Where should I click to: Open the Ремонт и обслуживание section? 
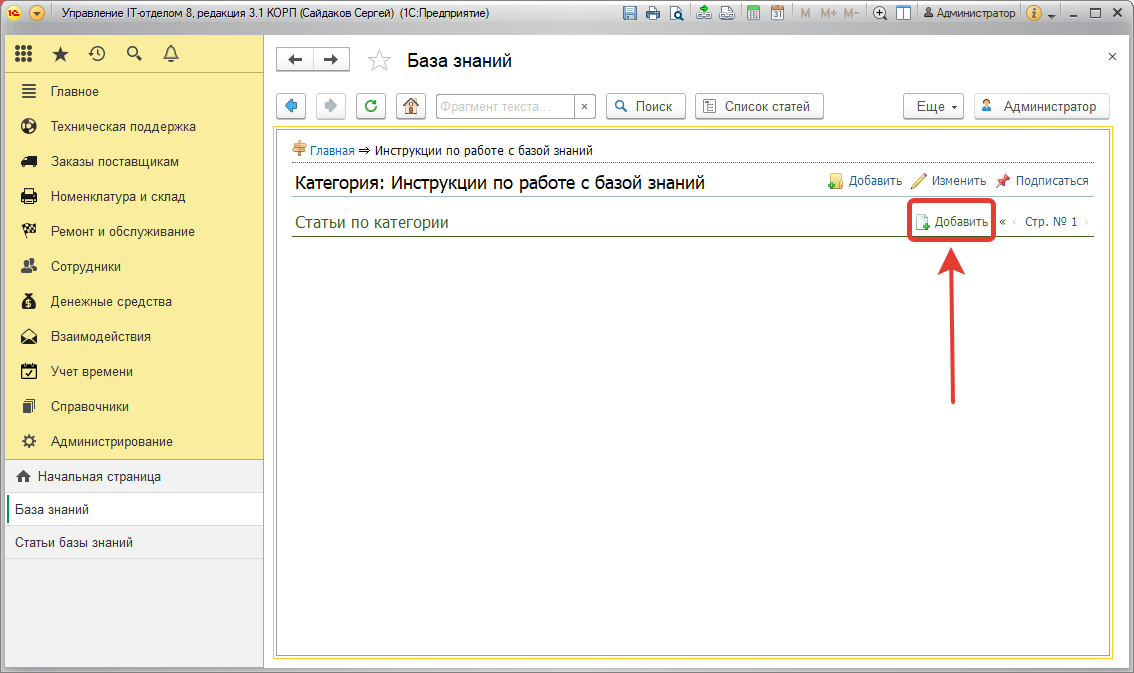click(x=134, y=231)
